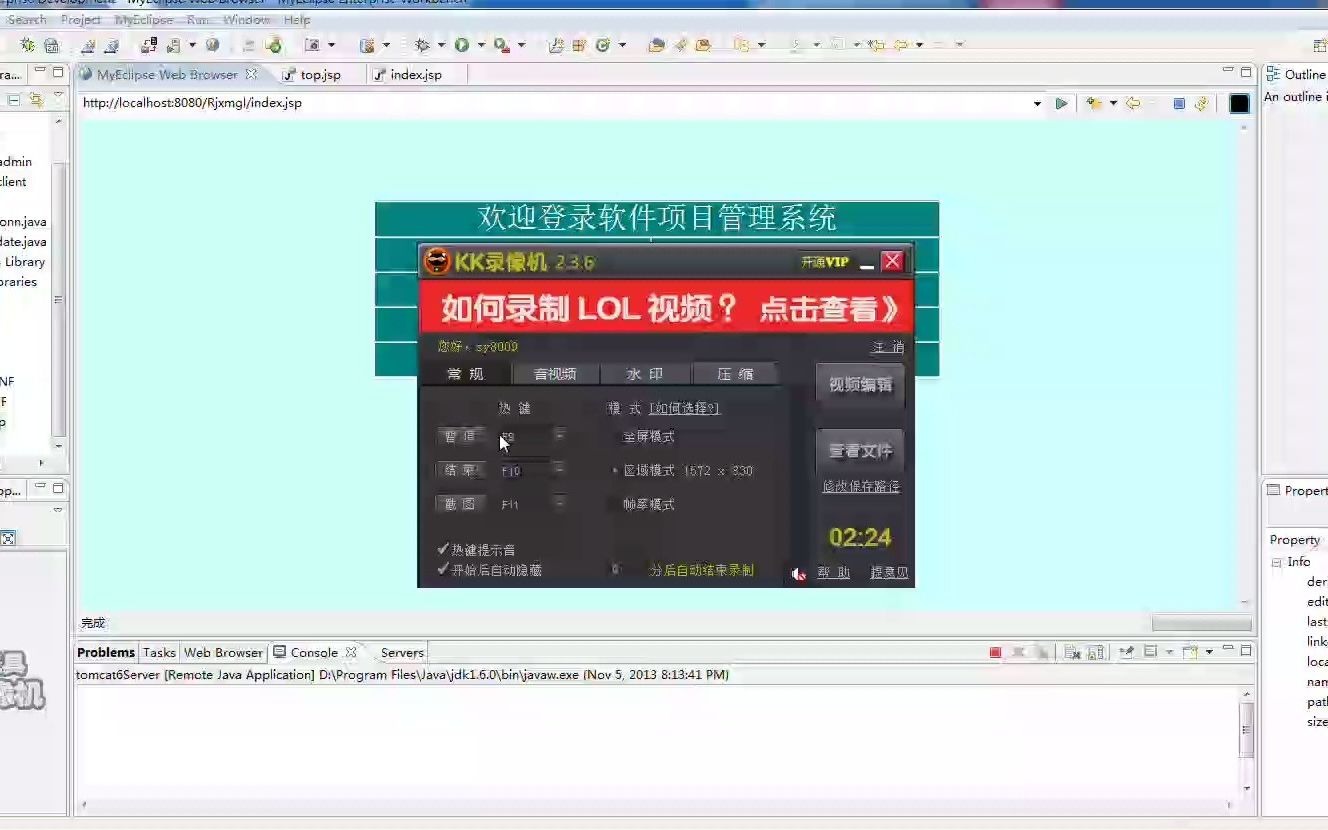Select 区域模式 radio option
The width and height of the screenshot is (1328, 830).
coord(615,470)
